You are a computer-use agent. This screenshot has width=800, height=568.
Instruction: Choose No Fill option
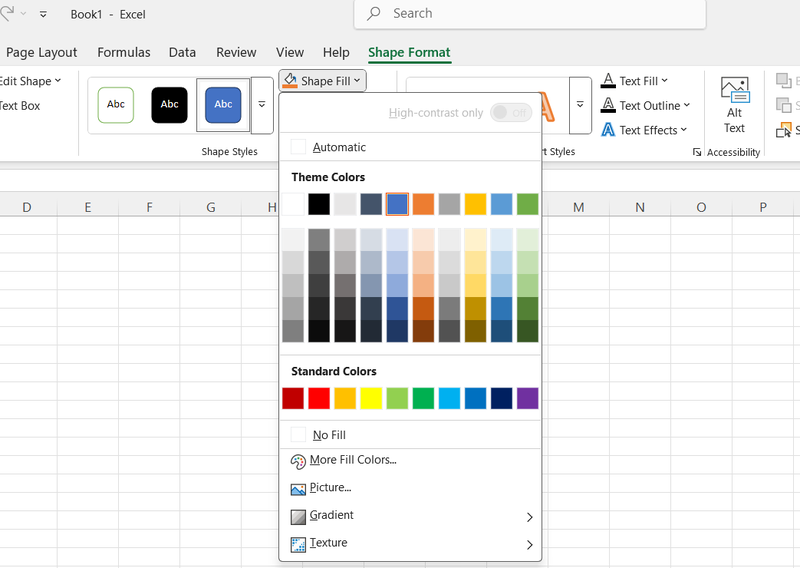pos(410,435)
